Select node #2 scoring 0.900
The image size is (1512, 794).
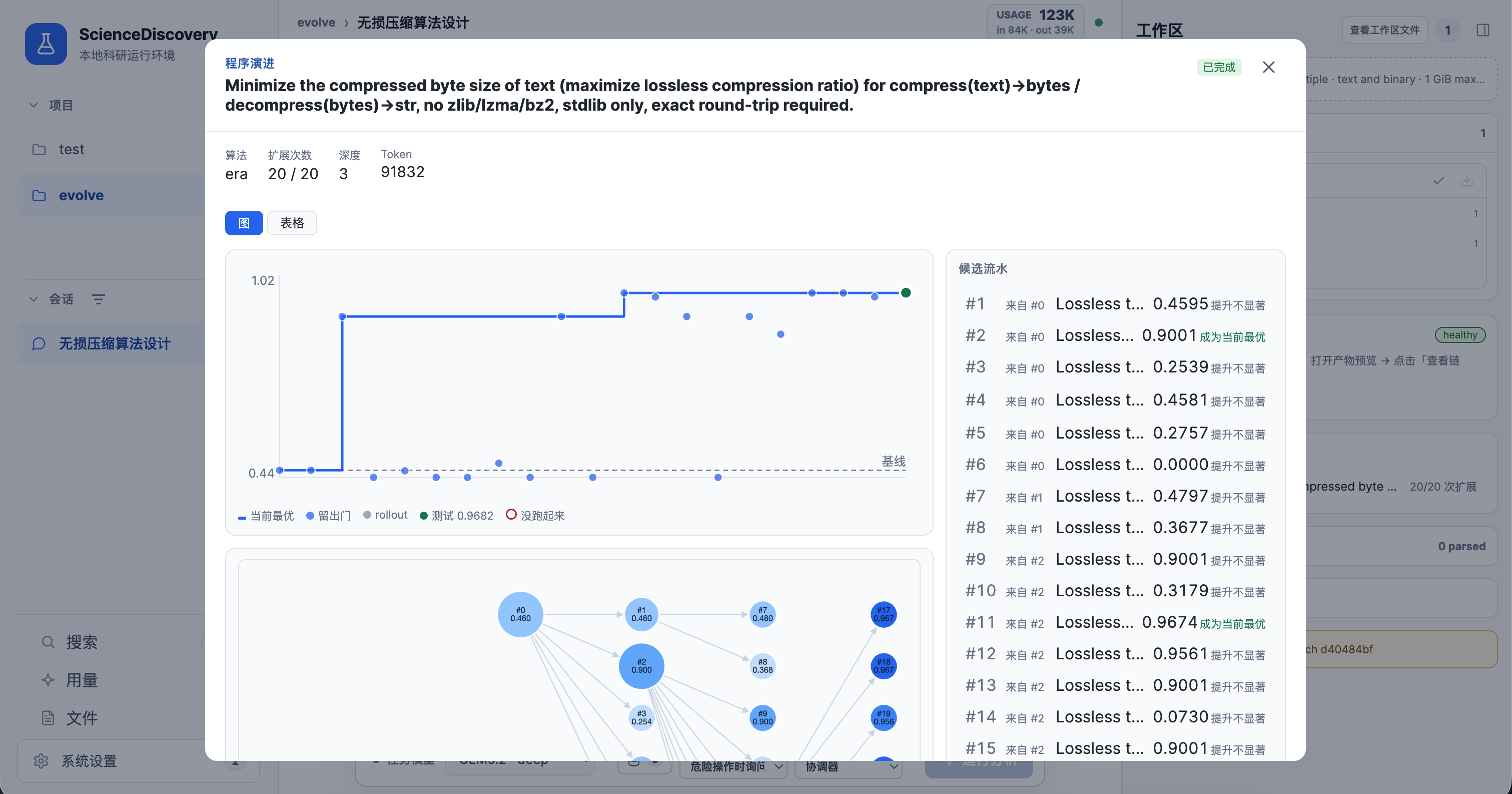coord(641,666)
